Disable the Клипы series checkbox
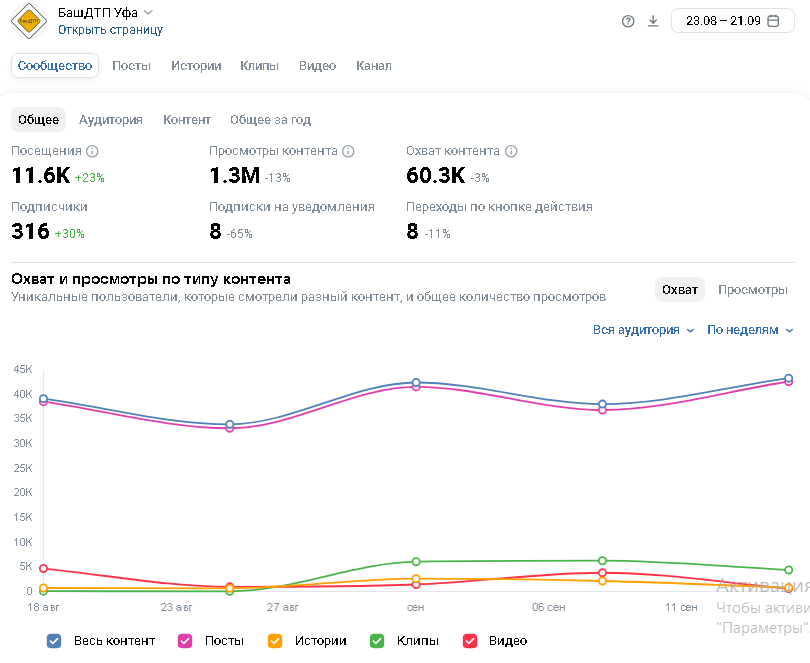Viewport: 810px width, 663px height. click(377, 641)
